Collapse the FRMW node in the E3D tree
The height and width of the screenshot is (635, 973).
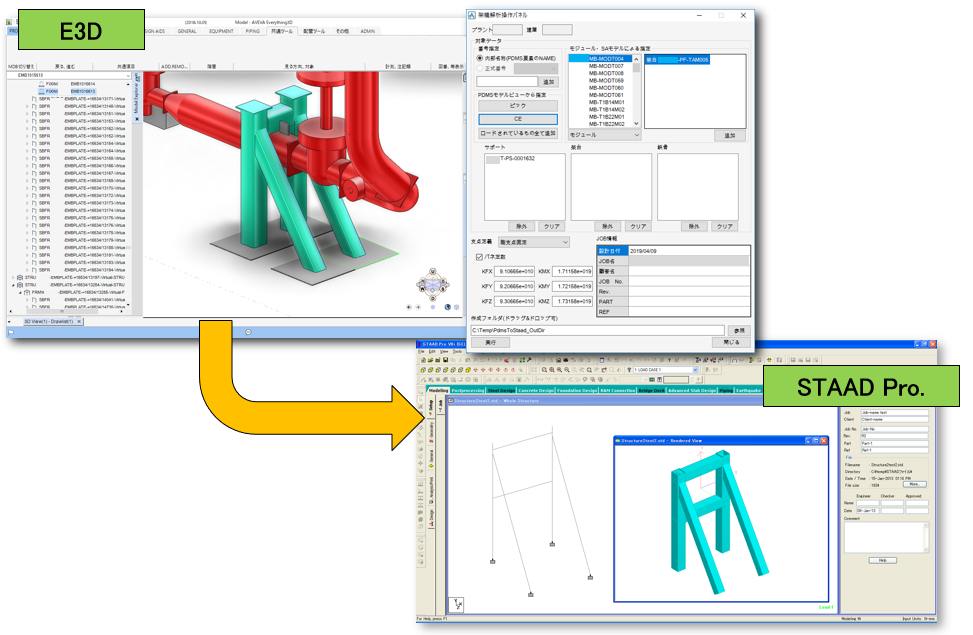(20, 292)
